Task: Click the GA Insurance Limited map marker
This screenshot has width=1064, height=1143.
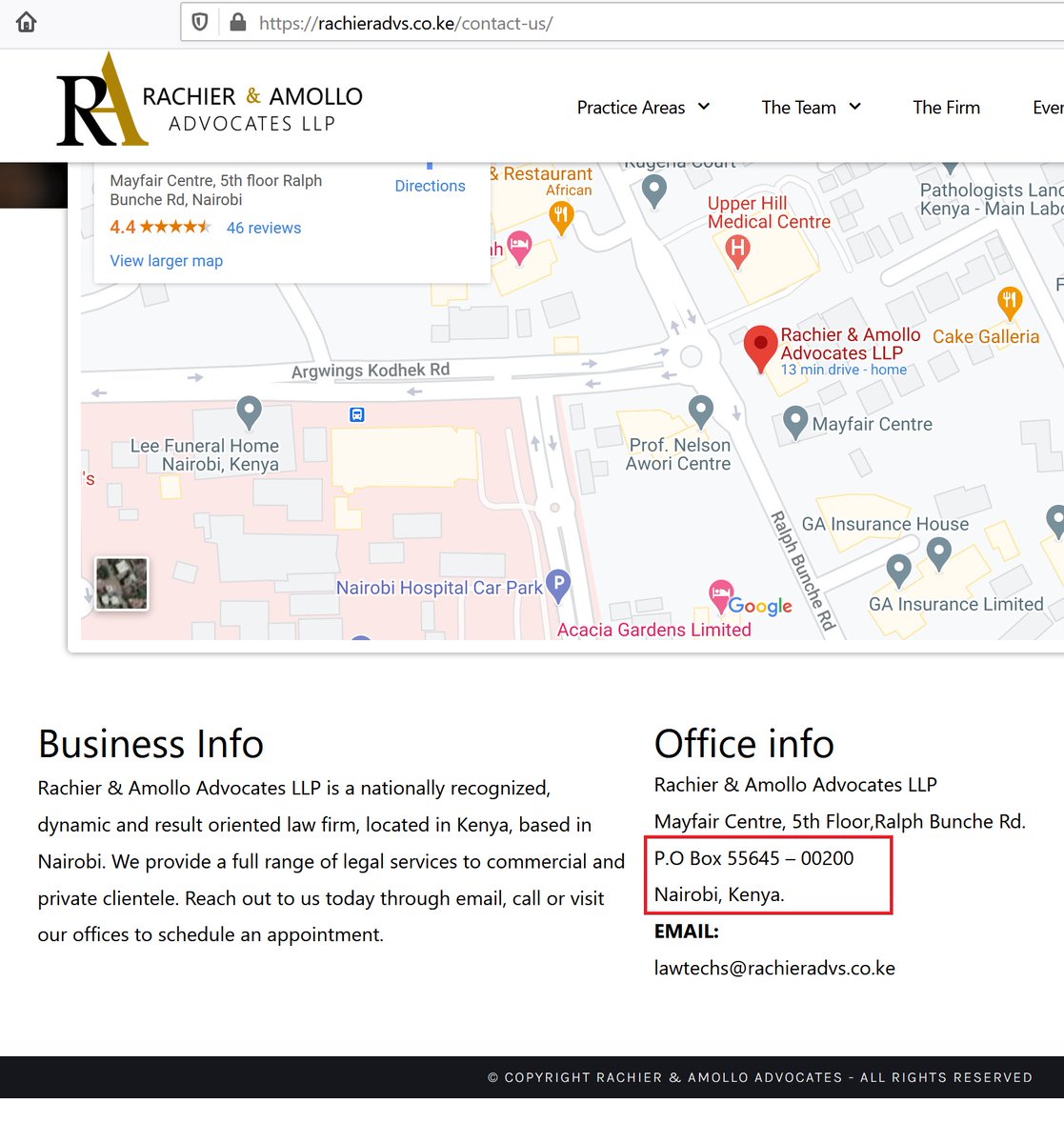Action: 898,570
